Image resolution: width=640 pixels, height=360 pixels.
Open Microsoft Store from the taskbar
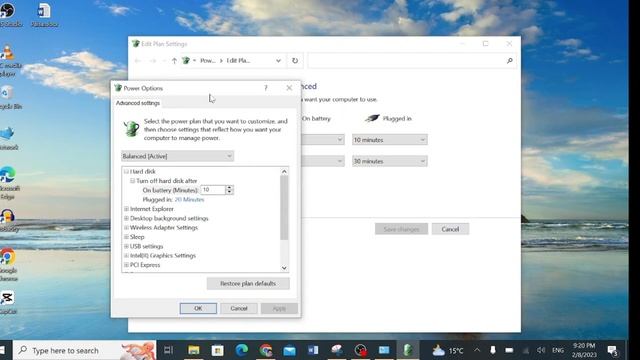click(218, 350)
